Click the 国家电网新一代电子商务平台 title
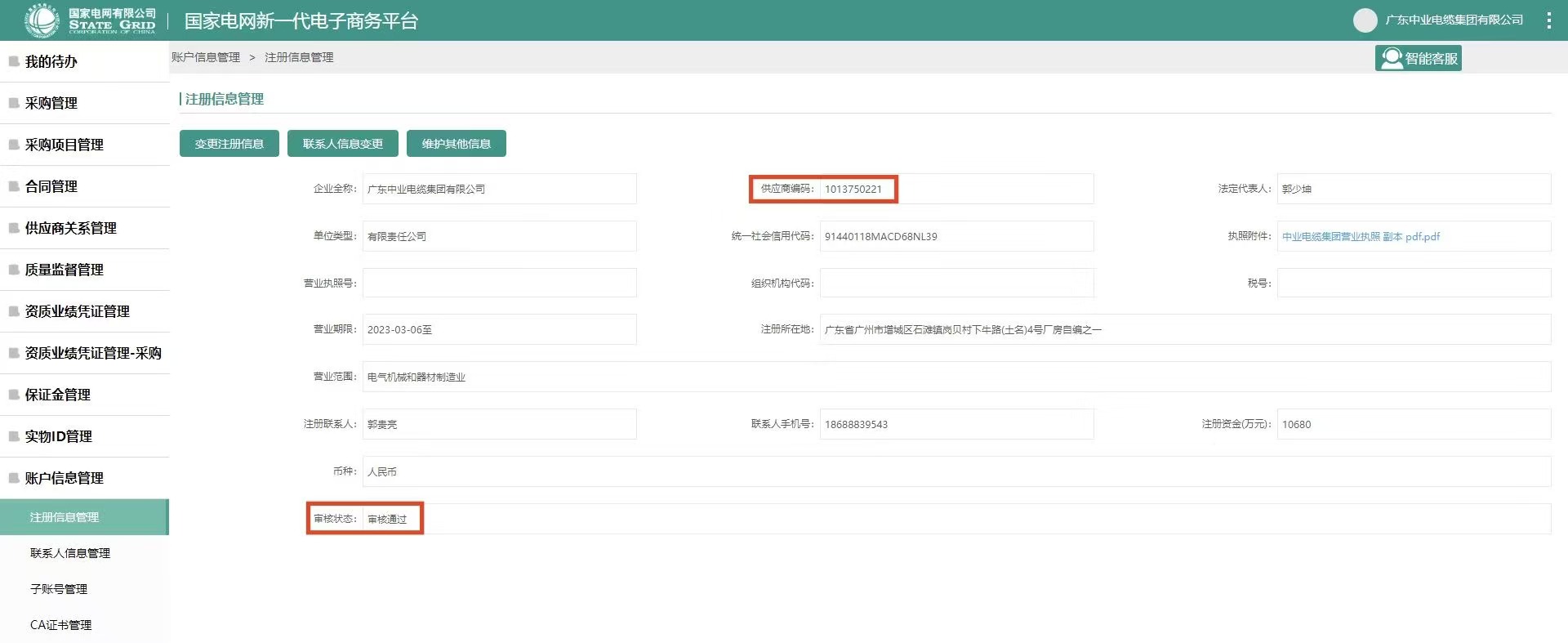The height and width of the screenshot is (643, 1568). 301,21
